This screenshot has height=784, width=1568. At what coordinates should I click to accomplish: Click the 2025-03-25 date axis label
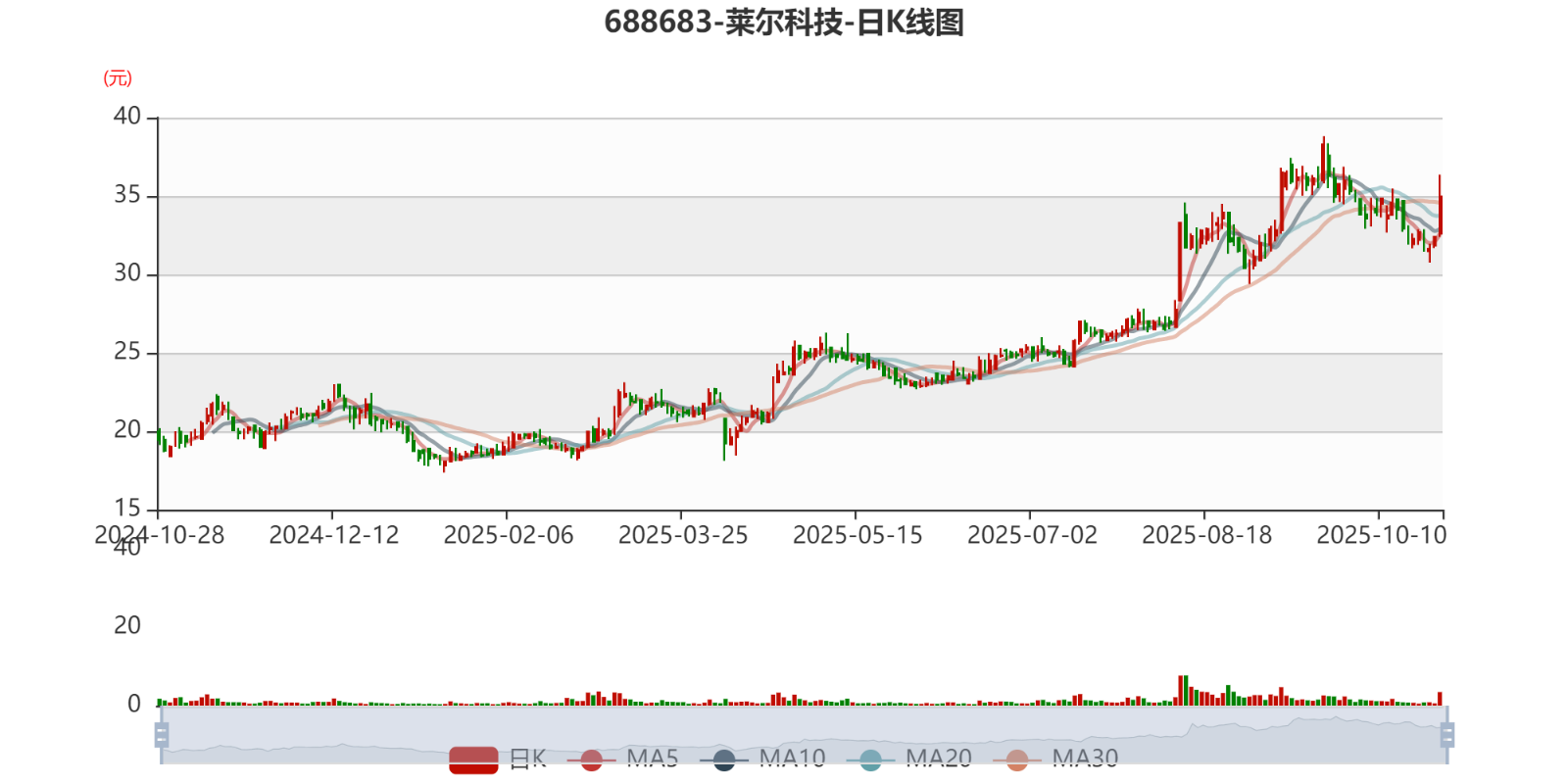(683, 535)
